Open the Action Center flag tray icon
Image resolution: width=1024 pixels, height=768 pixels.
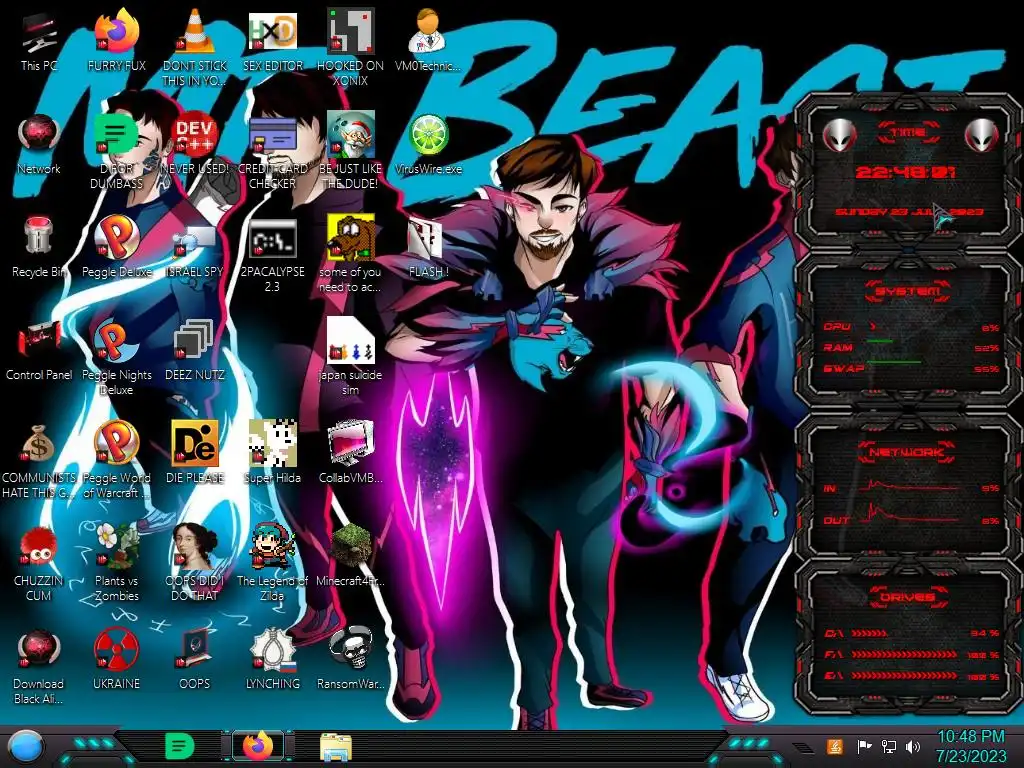point(864,746)
